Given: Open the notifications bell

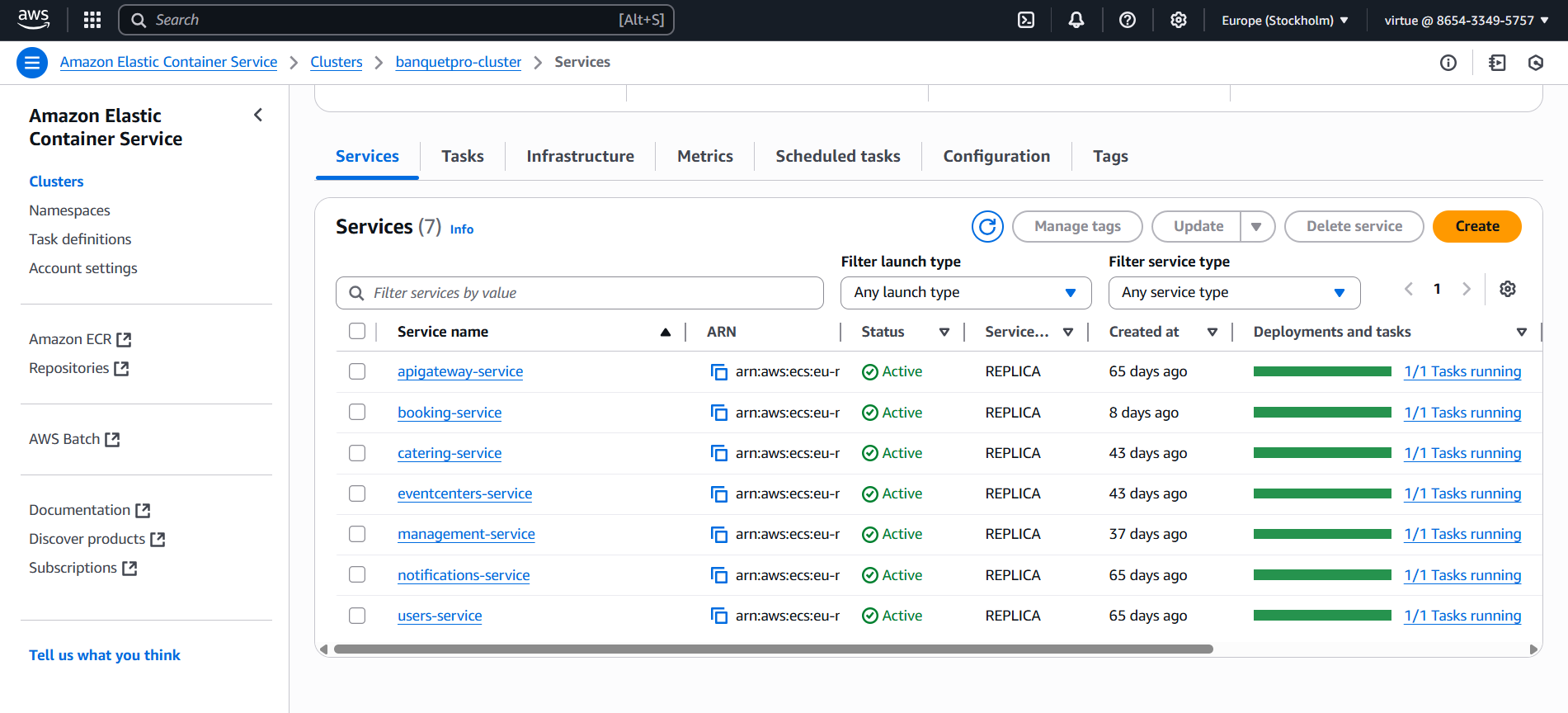Looking at the screenshot, I should click(x=1076, y=21).
